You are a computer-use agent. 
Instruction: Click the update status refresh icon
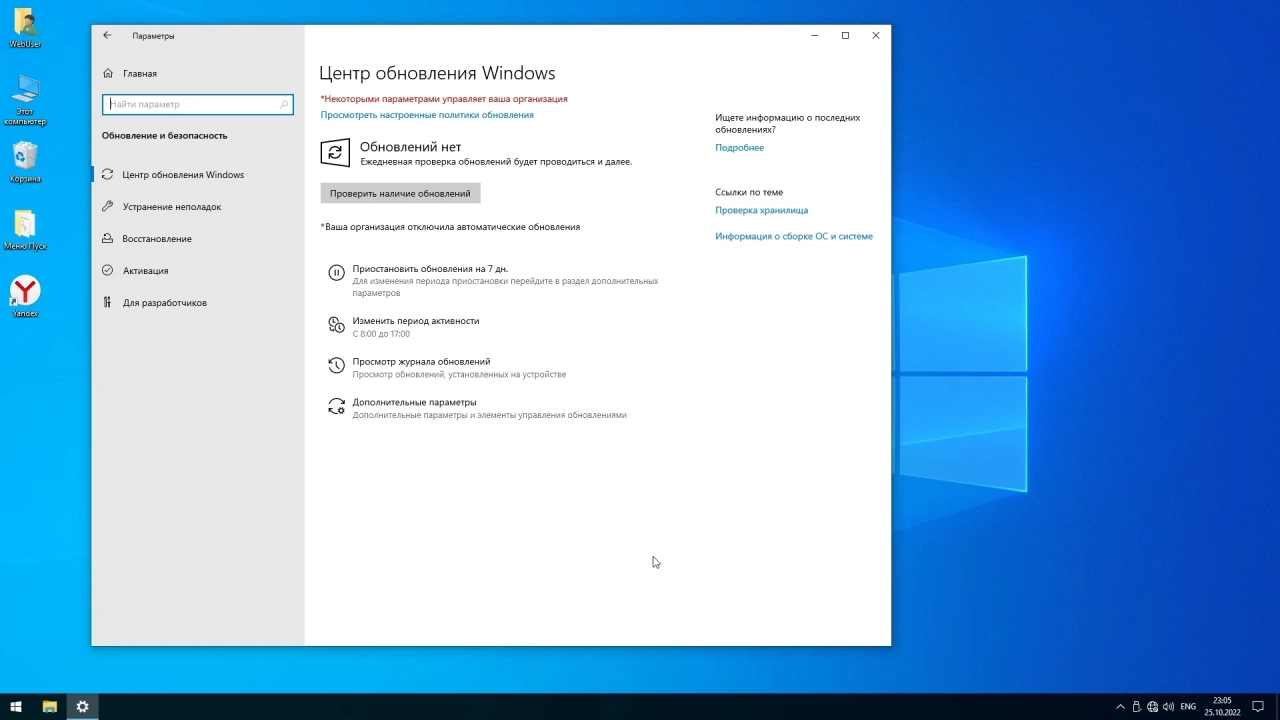(x=335, y=152)
